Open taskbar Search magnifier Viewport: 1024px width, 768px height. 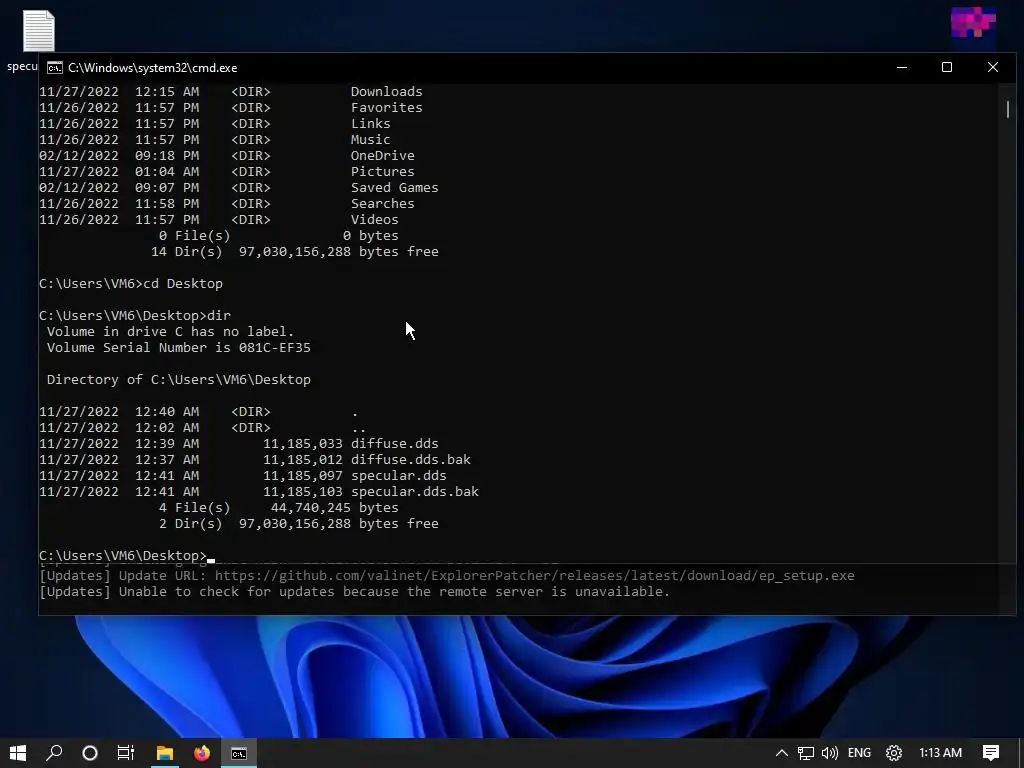[x=54, y=753]
